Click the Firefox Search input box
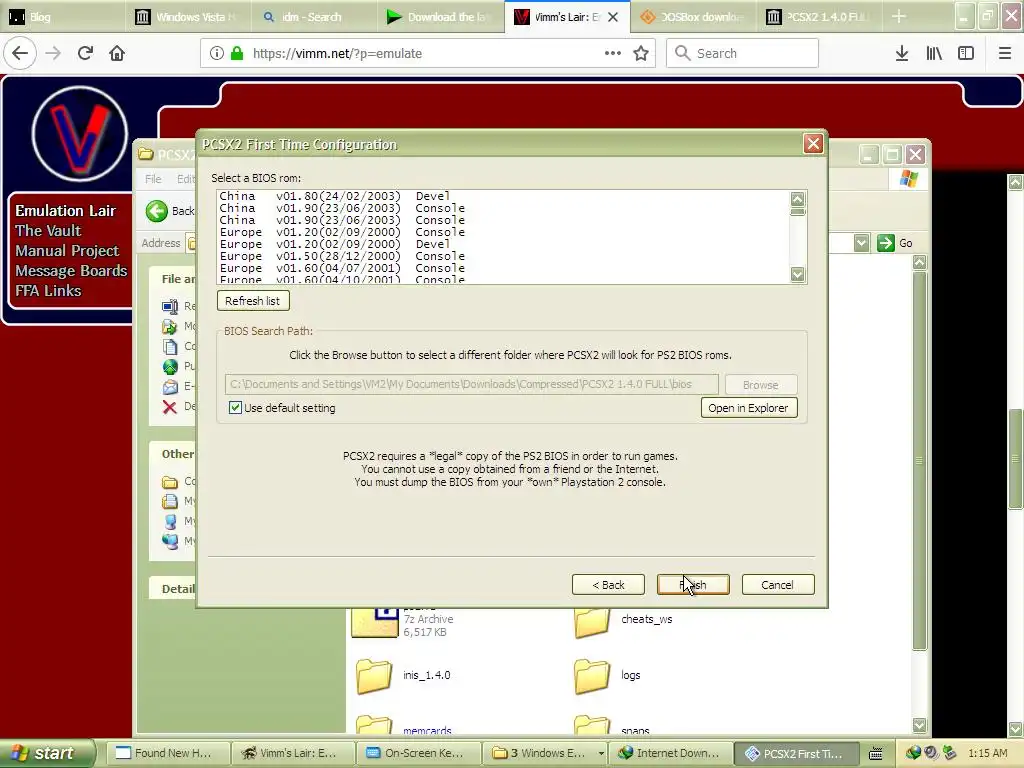The image size is (1024, 768). [x=742, y=53]
